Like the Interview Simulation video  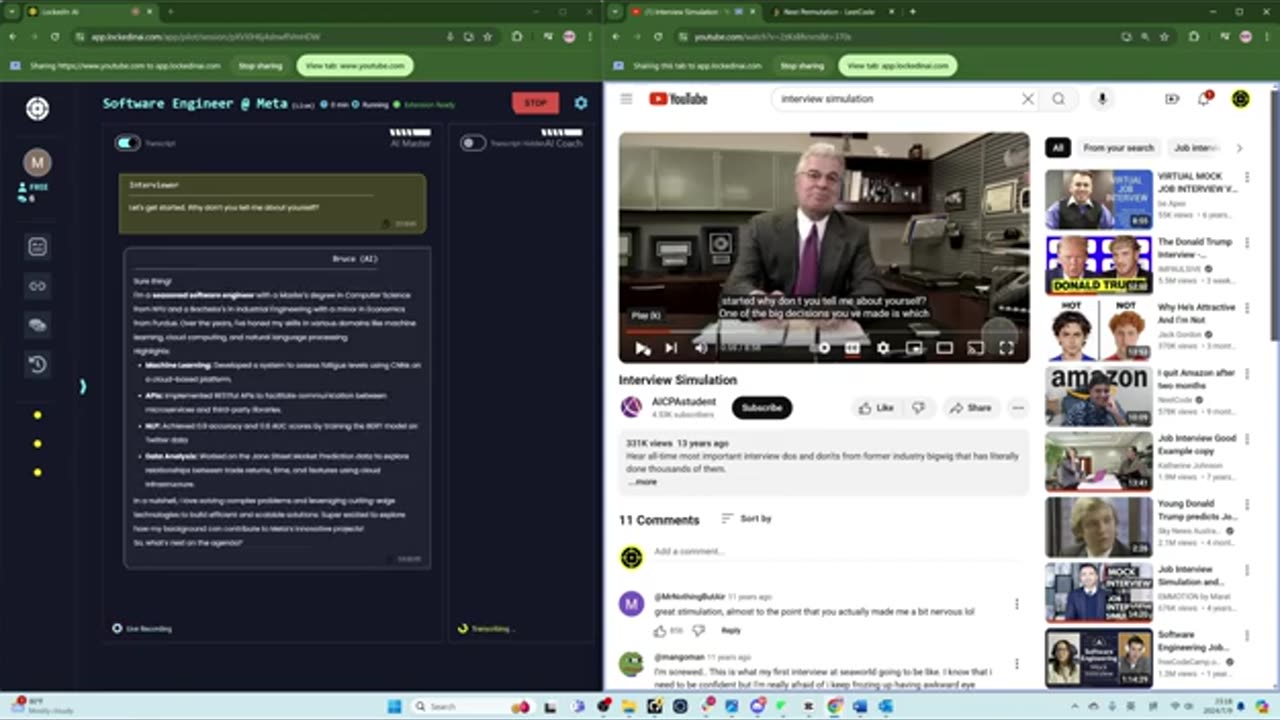[x=875, y=407]
